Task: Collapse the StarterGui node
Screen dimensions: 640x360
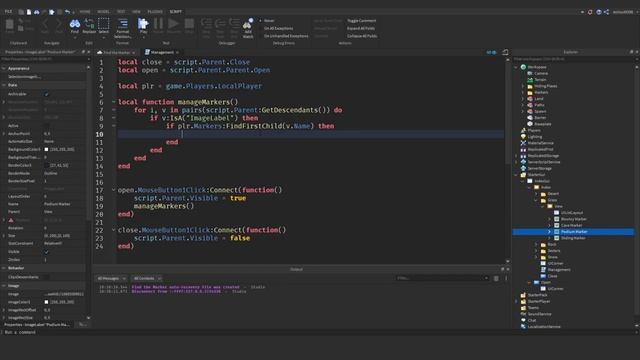Action: coord(516,175)
